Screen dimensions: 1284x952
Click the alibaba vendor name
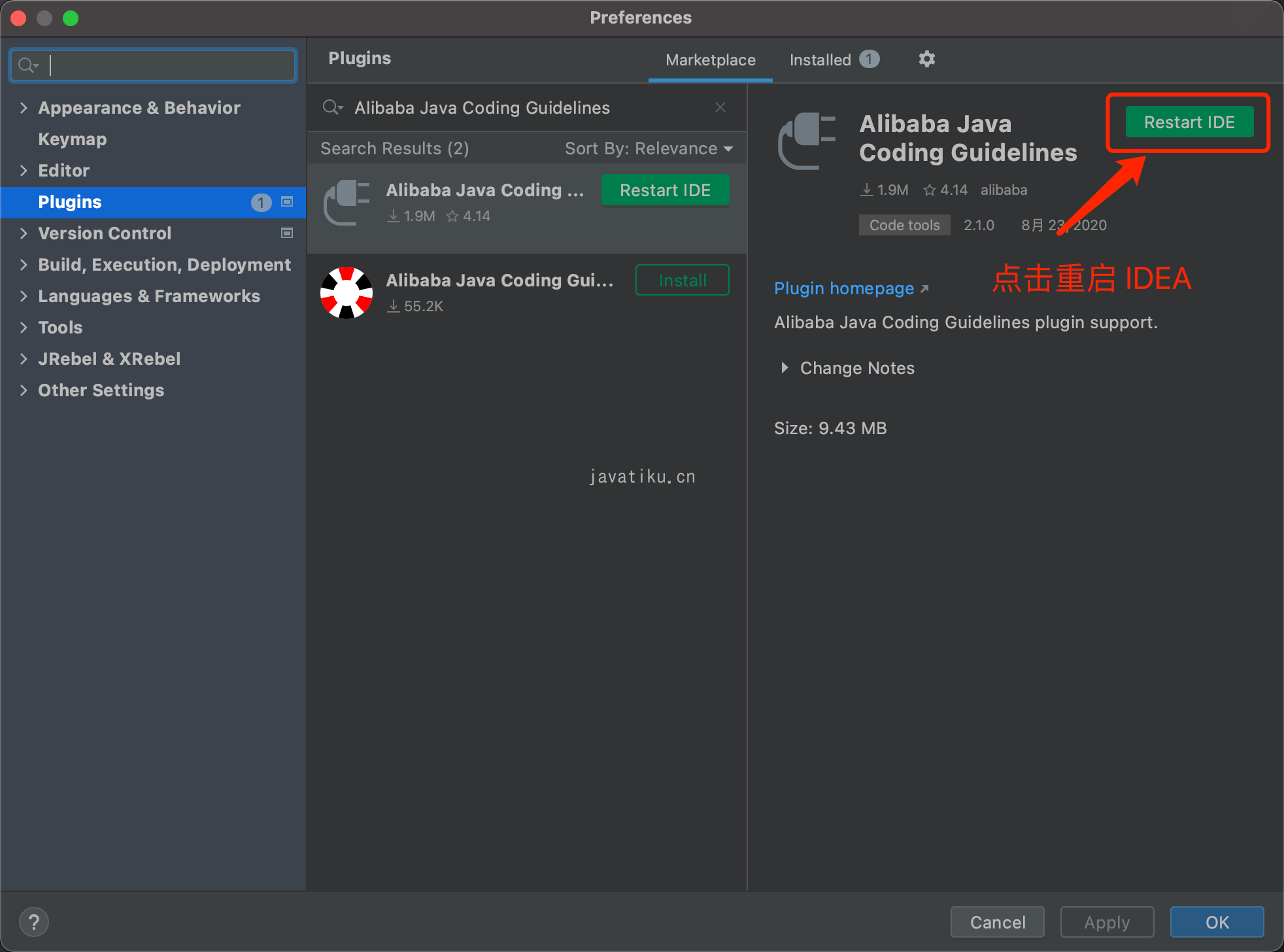[1004, 190]
